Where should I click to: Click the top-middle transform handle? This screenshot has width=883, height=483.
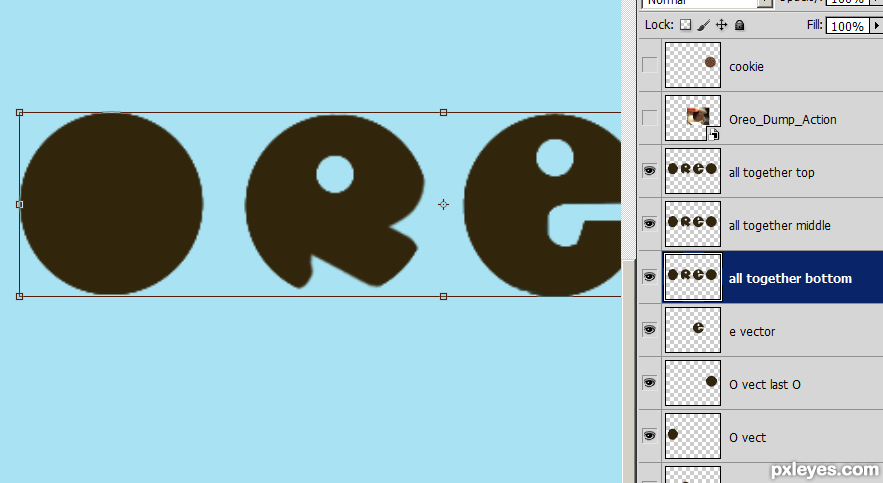[x=443, y=113]
